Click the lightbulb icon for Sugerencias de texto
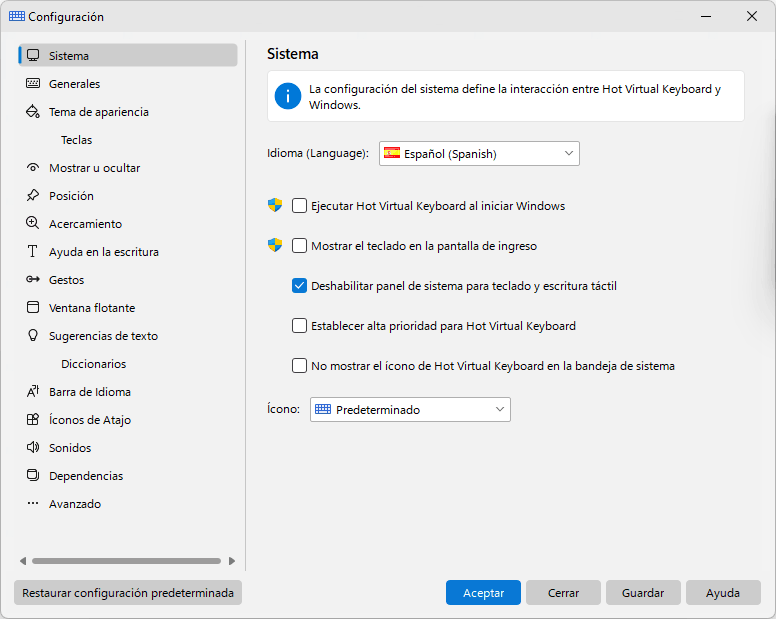776x619 pixels. [x=33, y=335]
